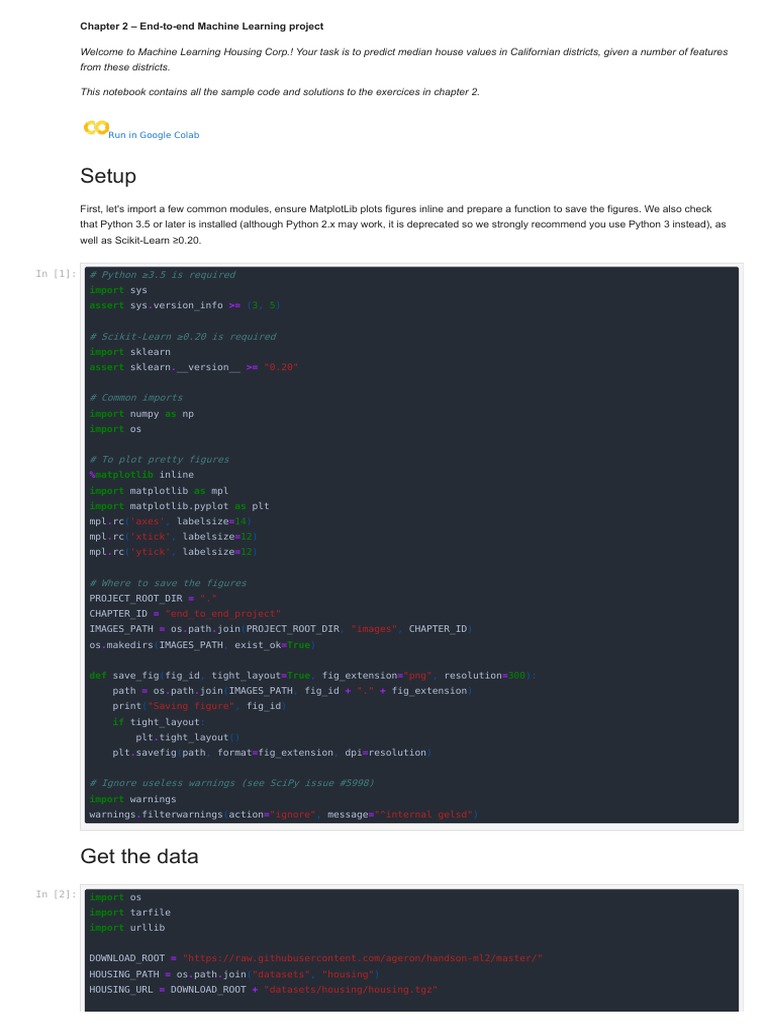Open the "Run in Google Colab" link

click(154, 135)
